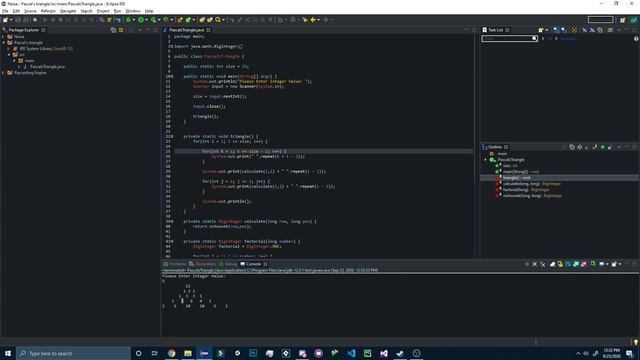Open the Window menu
This screenshot has width=640, height=360.
133,11
